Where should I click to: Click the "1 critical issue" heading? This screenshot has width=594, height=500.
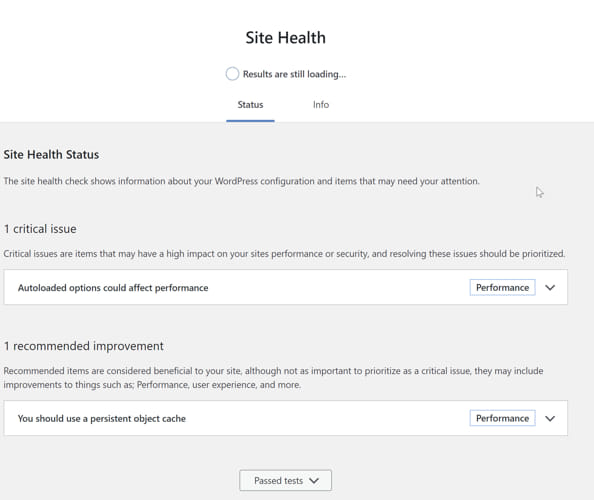pos(40,229)
